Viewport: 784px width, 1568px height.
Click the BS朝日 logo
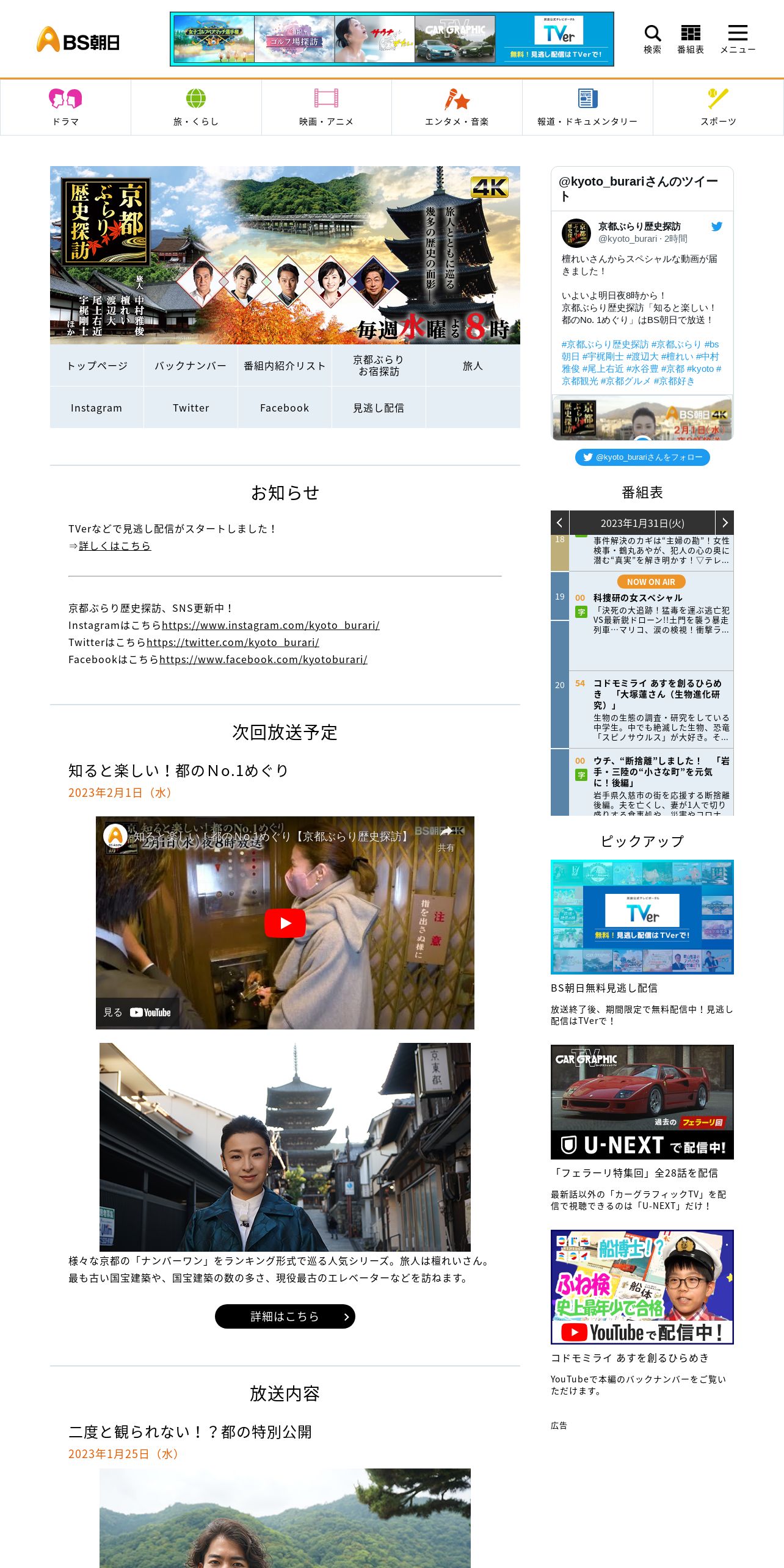[x=78, y=40]
